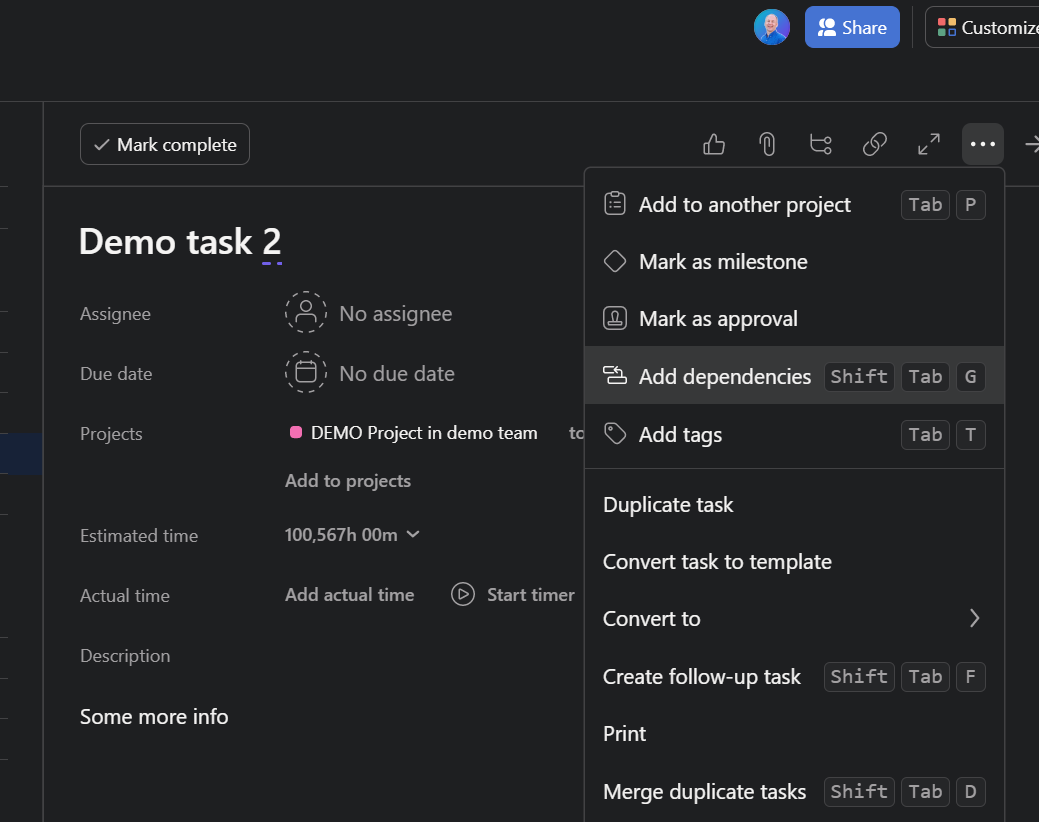Click the three-dot more actions button
The height and width of the screenshot is (822, 1039).
[x=983, y=145]
